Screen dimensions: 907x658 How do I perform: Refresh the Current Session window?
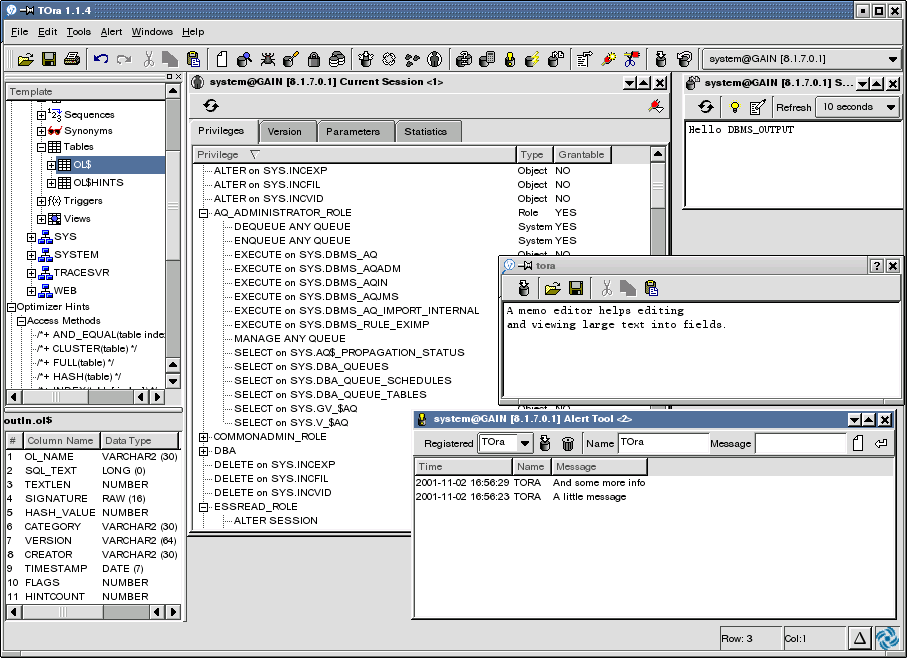pyautogui.click(x=211, y=106)
